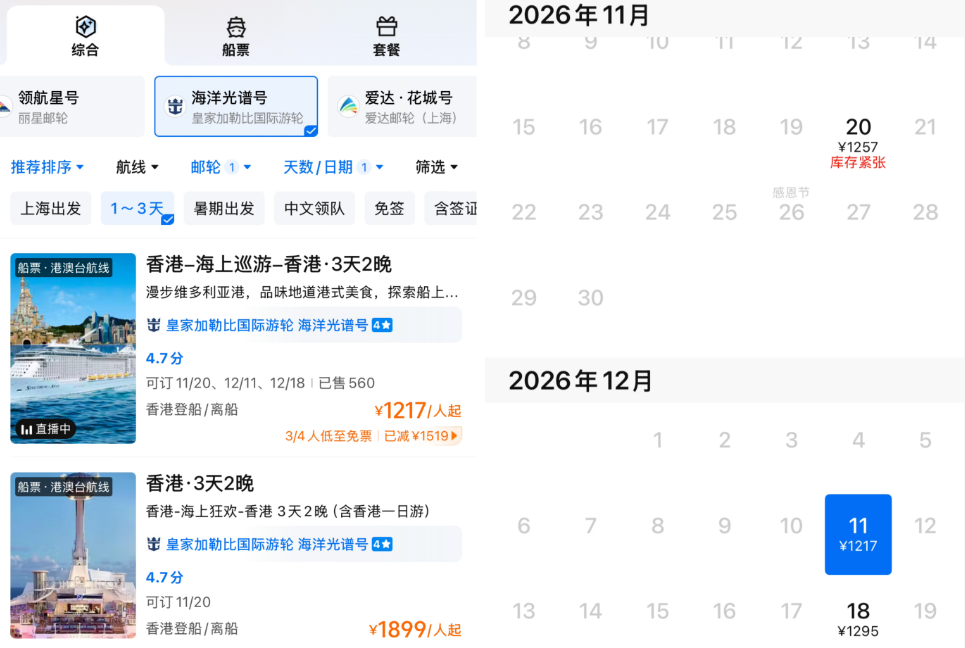Viewport: 965px width, 648px height.
Task: Click the 2026年11月 month header
Action: tap(579, 15)
